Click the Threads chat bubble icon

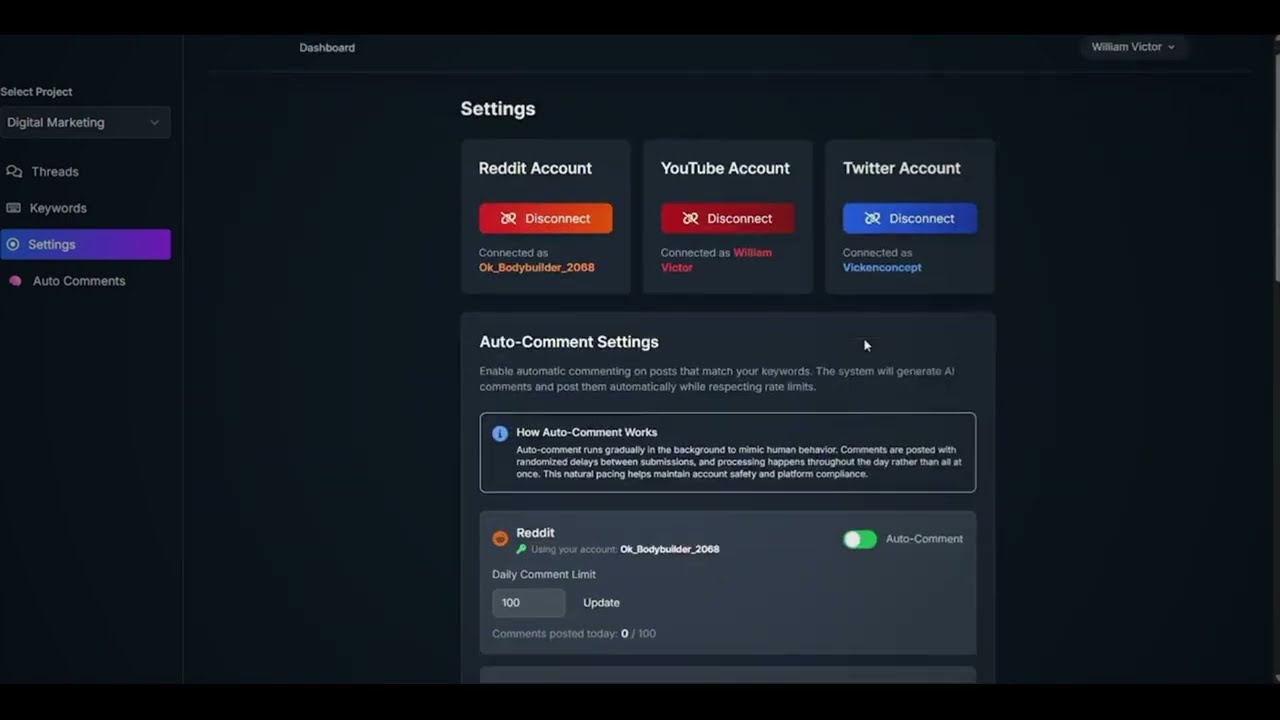coord(14,171)
